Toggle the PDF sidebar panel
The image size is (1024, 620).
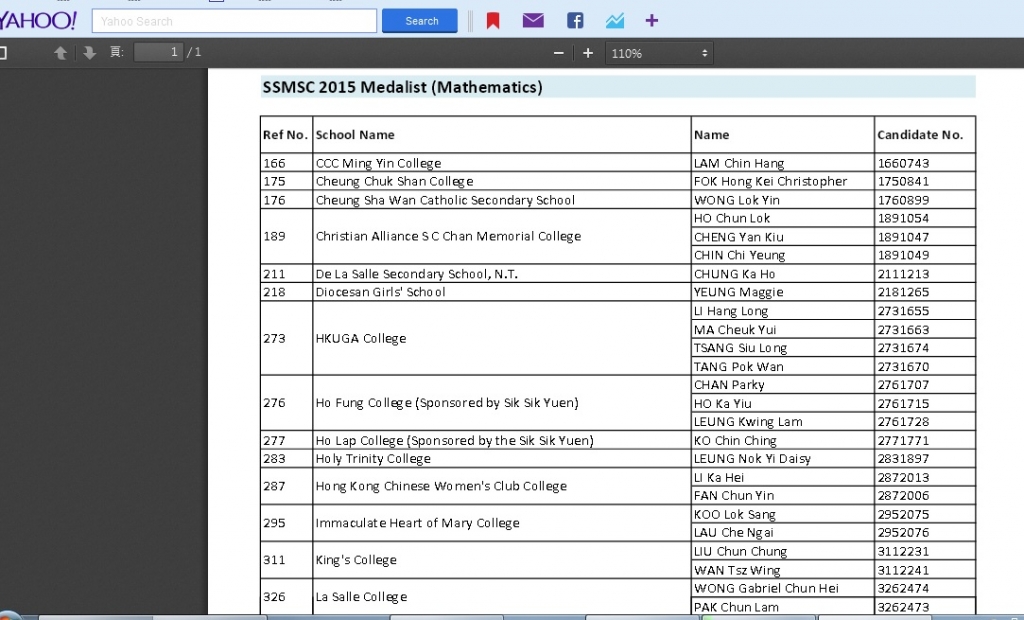click(x=3, y=53)
